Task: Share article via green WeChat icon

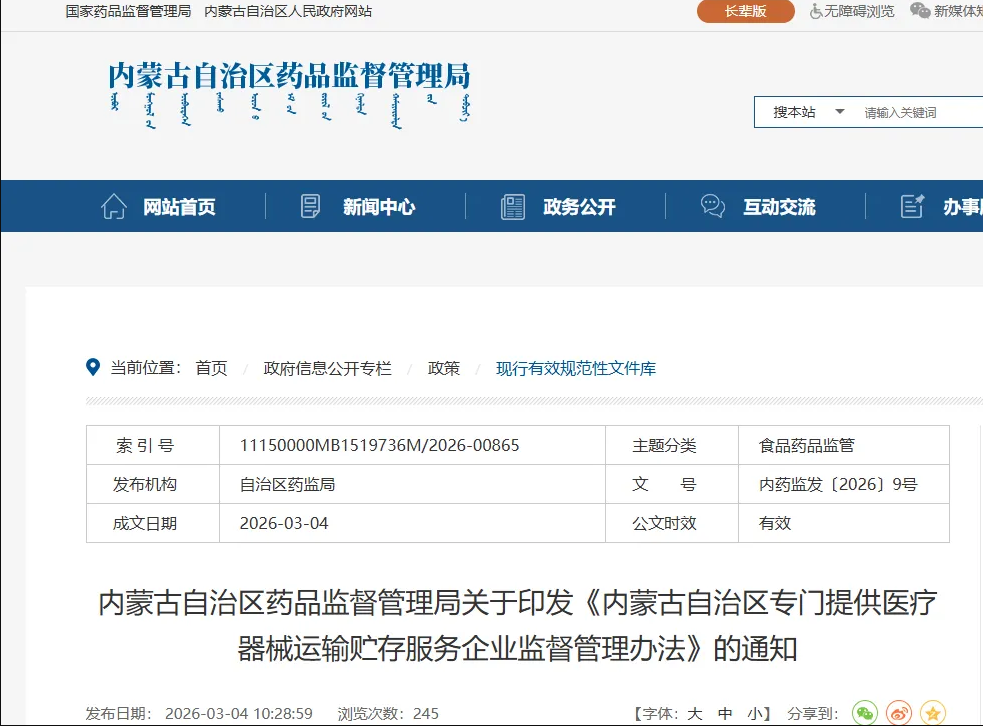Action: pos(865,713)
